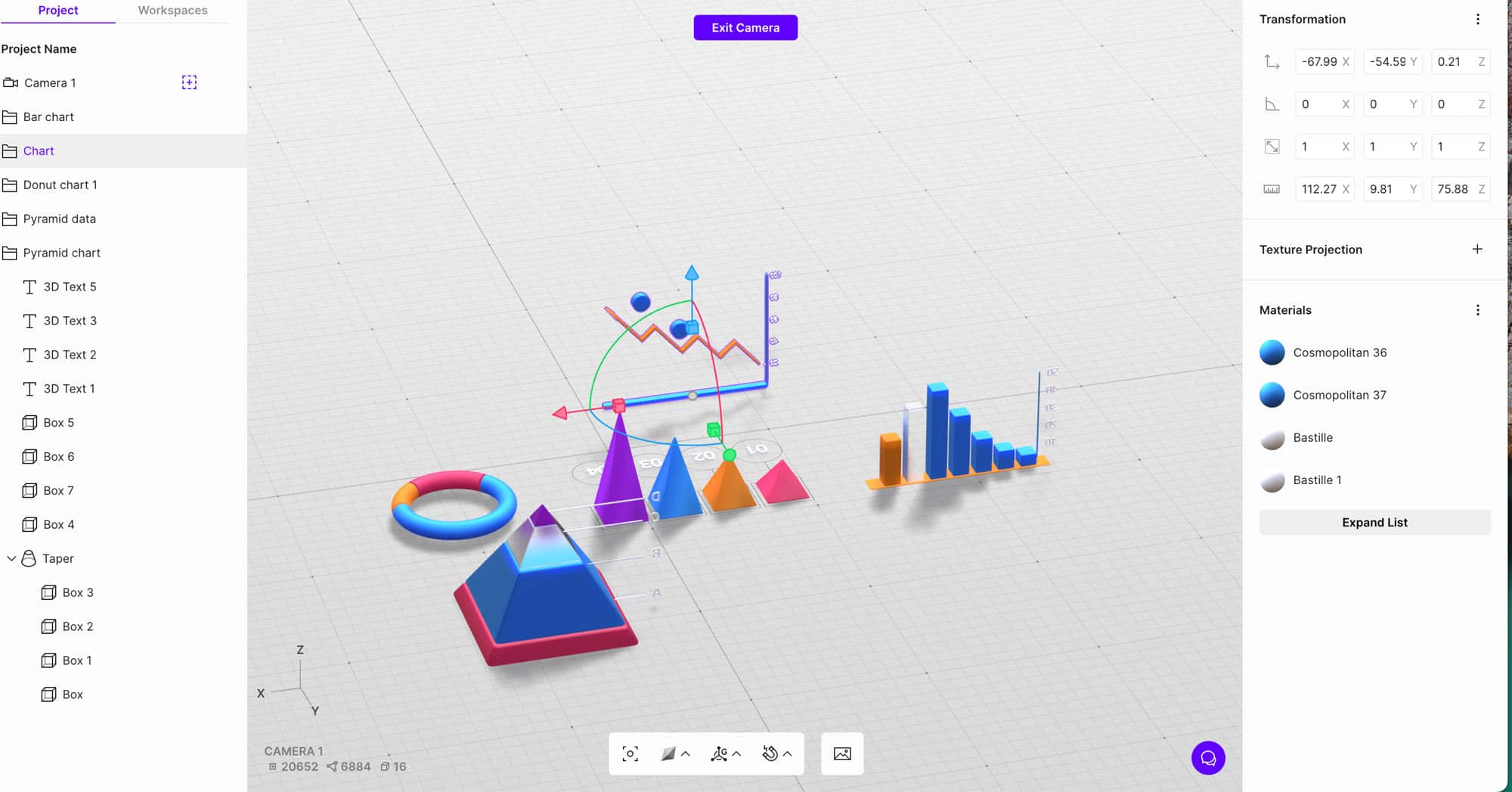Image resolution: width=1512 pixels, height=792 pixels.
Task: Click the dimension X field 112.27
Action: click(x=1325, y=189)
